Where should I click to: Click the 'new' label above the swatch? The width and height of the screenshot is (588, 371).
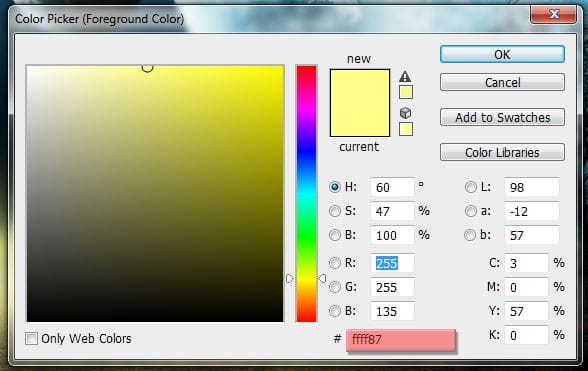click(x=359, y=59)
